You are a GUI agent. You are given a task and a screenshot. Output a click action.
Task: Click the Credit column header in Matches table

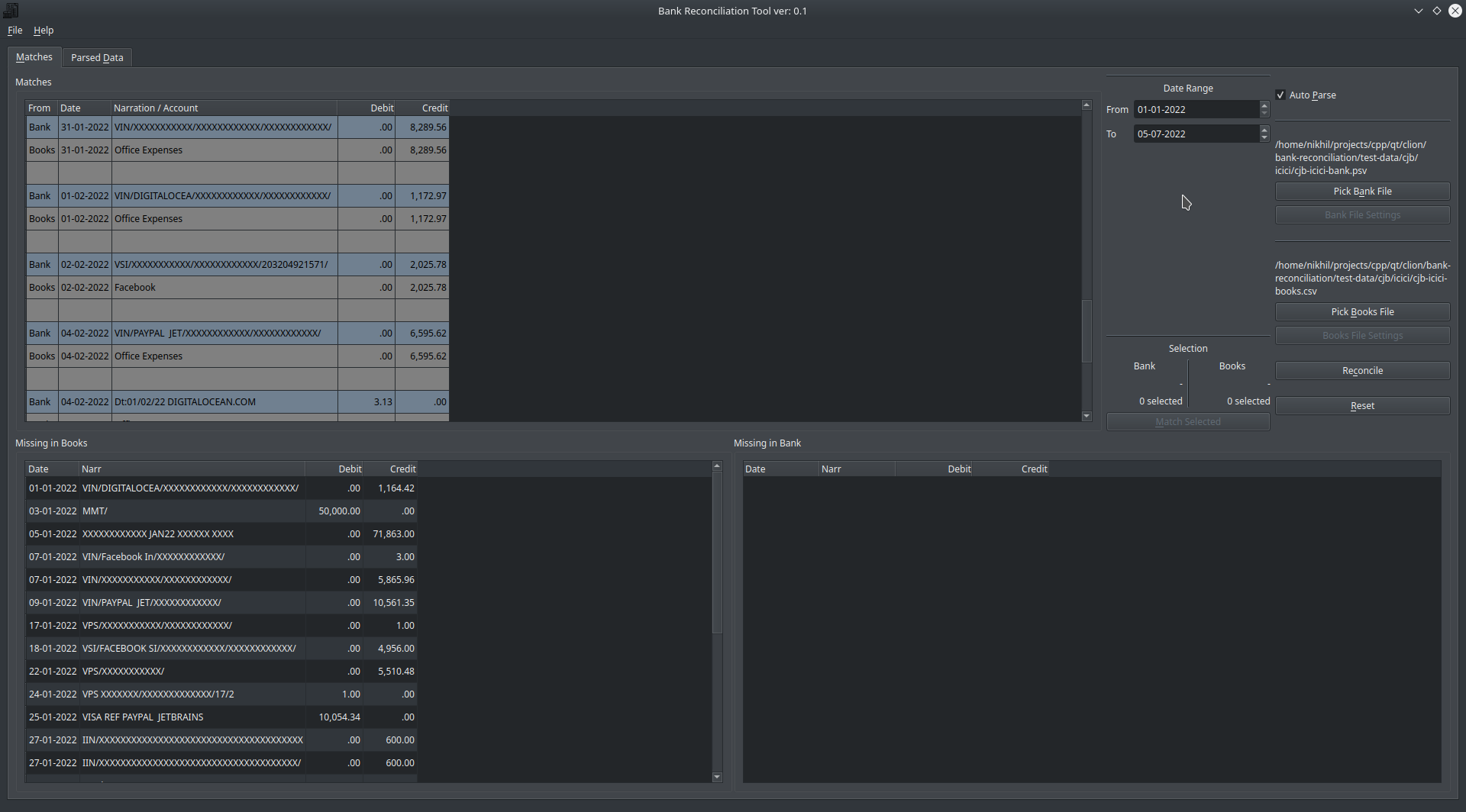421,108
